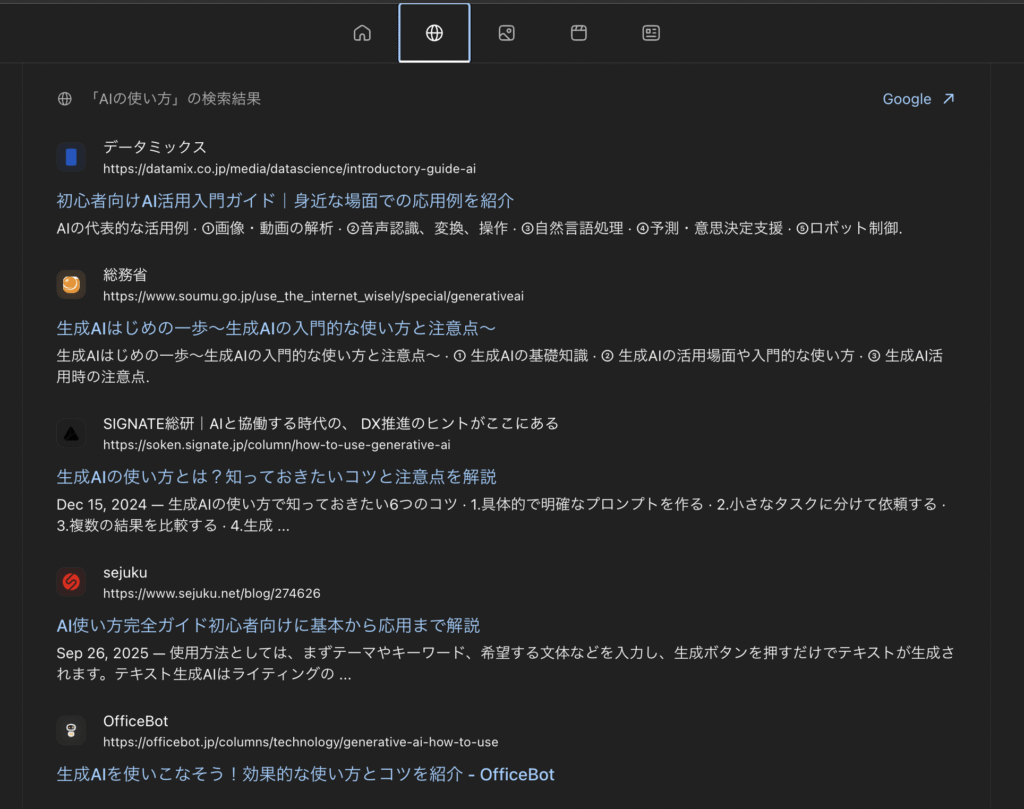Open the Home tab icon
Image resolution: width=1024 pixels, height=809 pixels.
click(362, 33)
